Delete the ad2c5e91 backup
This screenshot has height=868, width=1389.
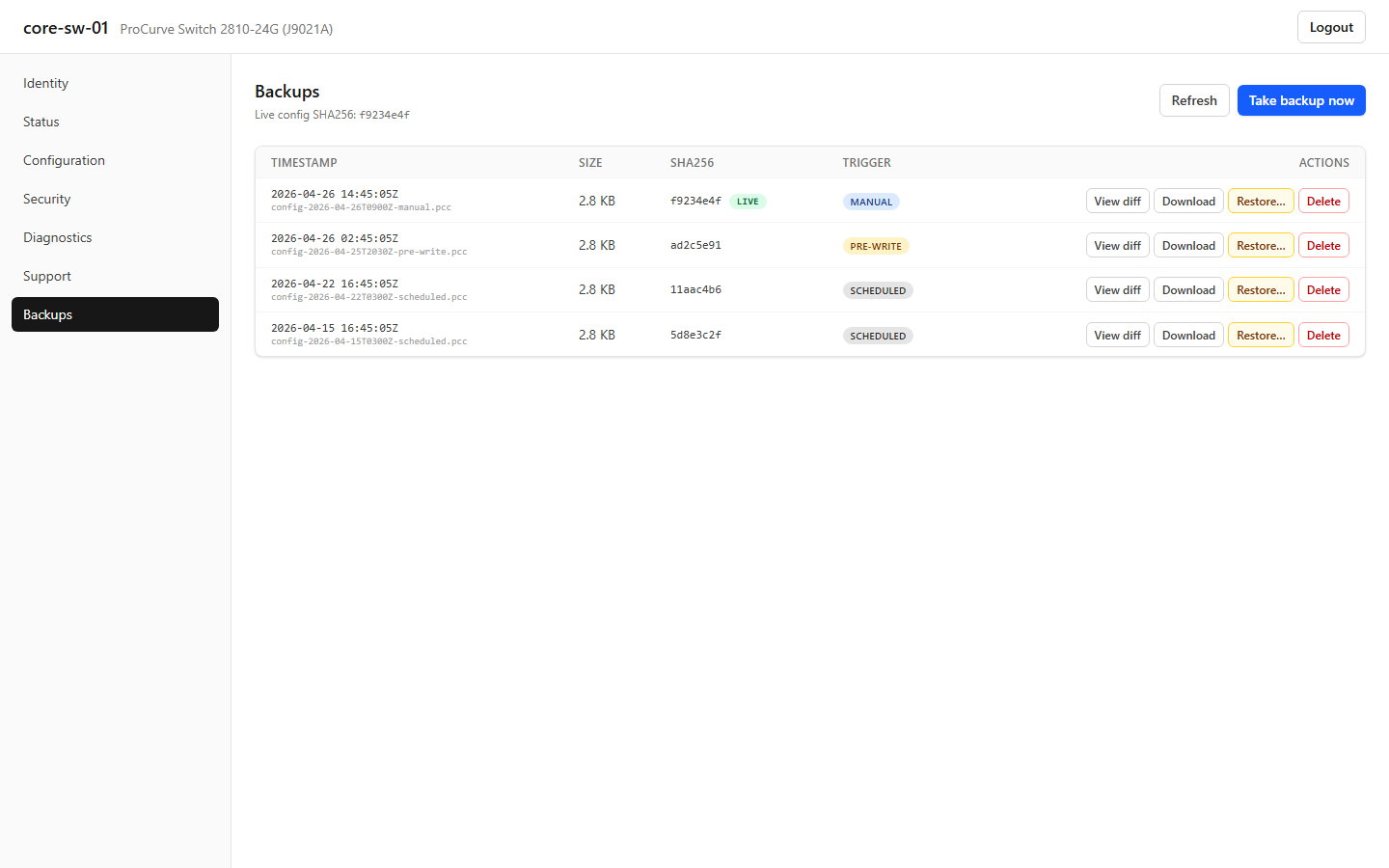[x=1323, y=245]
